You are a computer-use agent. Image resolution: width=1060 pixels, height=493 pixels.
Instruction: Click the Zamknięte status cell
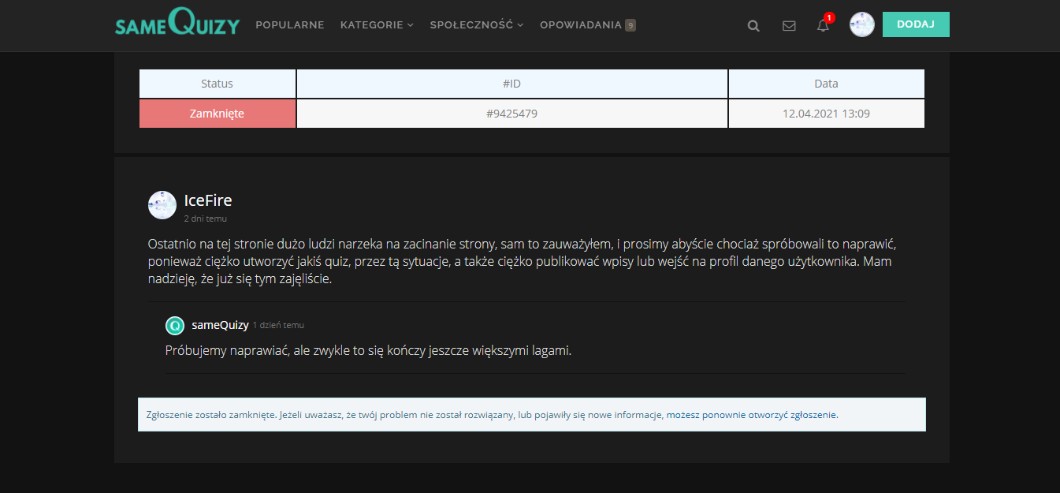217,114
